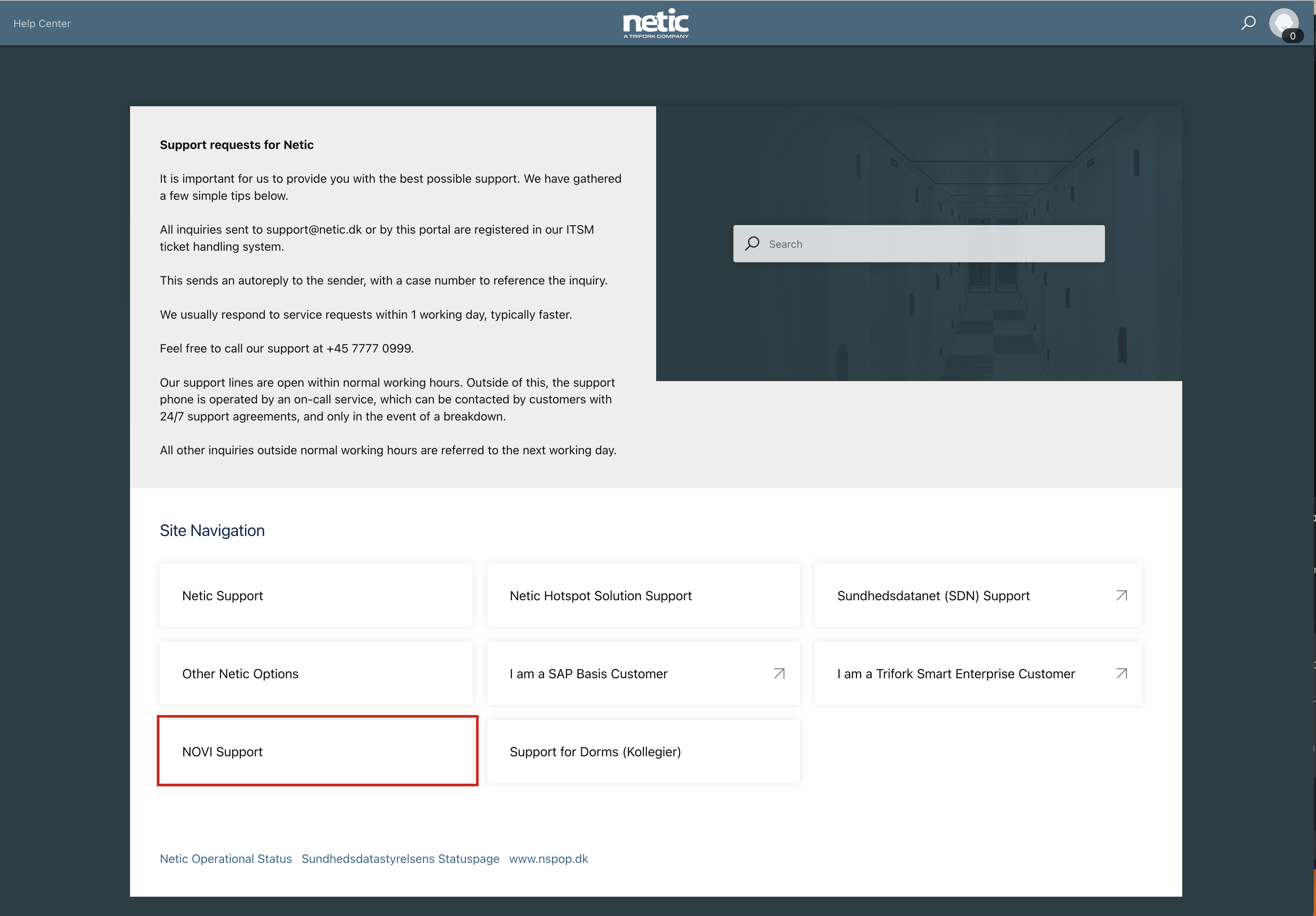Click the request count badge showing 0

[1293, 36]
